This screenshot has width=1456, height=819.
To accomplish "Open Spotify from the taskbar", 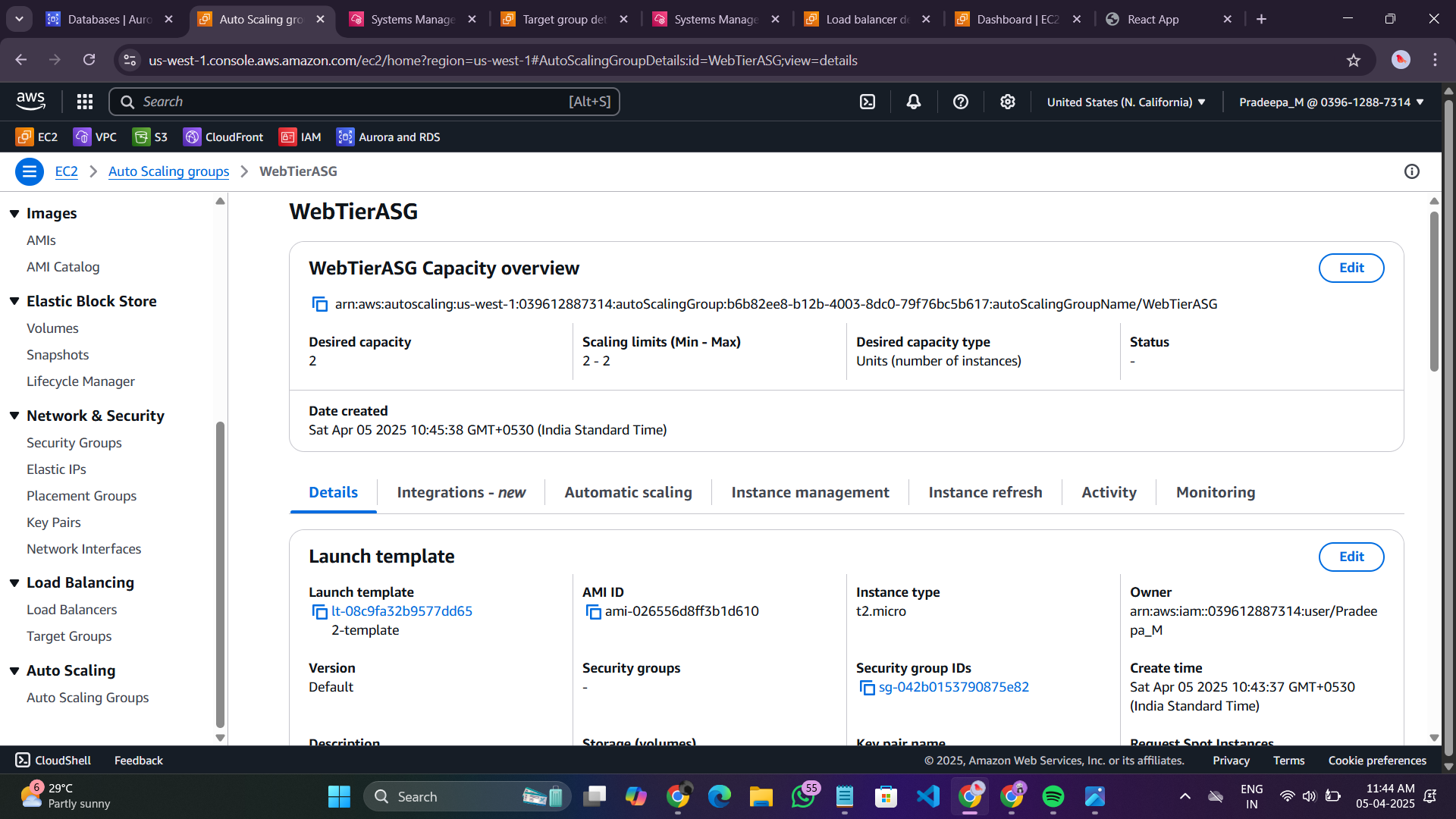I will pyautogui.click(x=1053, y=796).
